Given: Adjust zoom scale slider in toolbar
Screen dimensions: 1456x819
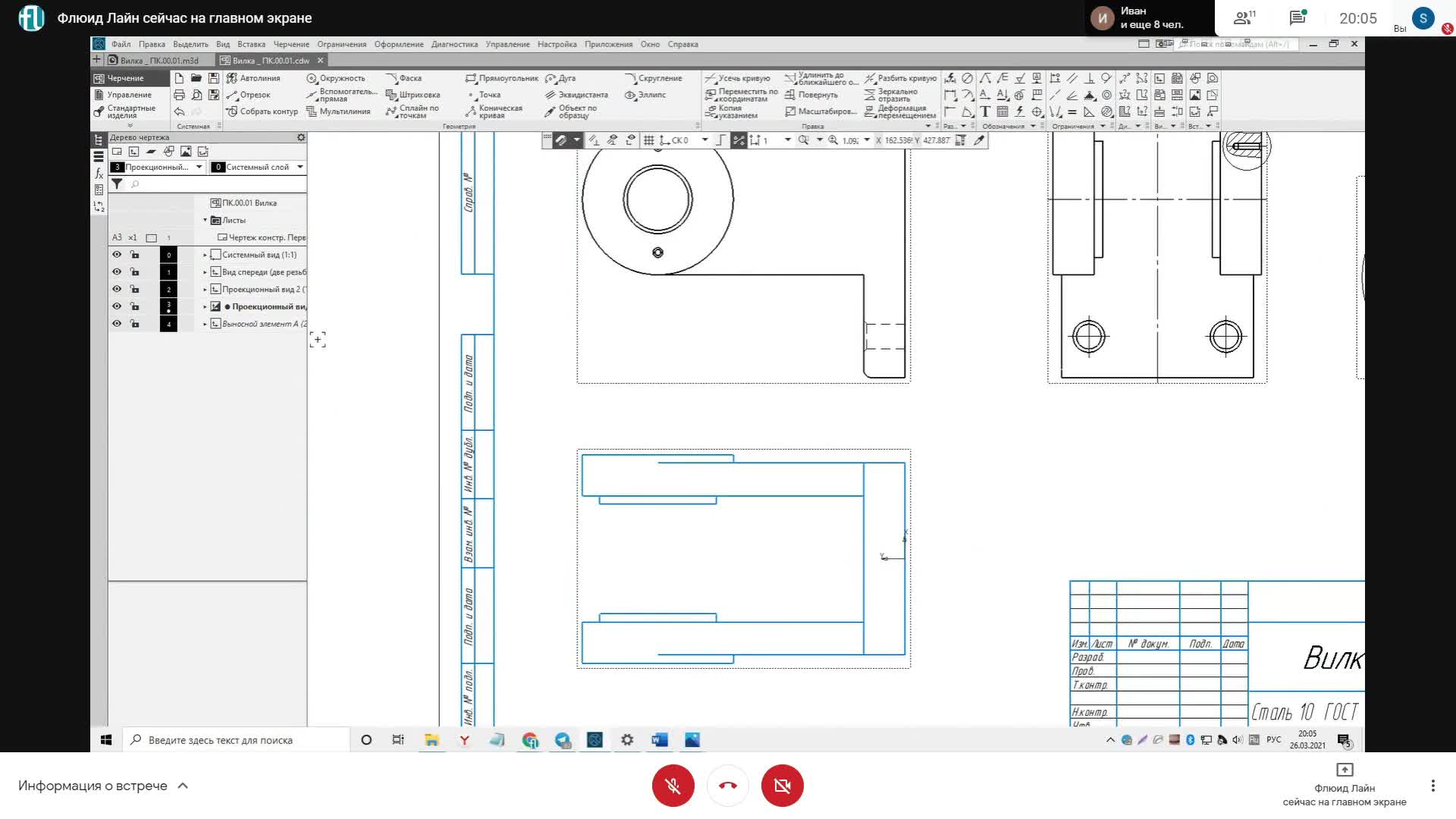Looking at the screenshot, I should click(852, 140).
